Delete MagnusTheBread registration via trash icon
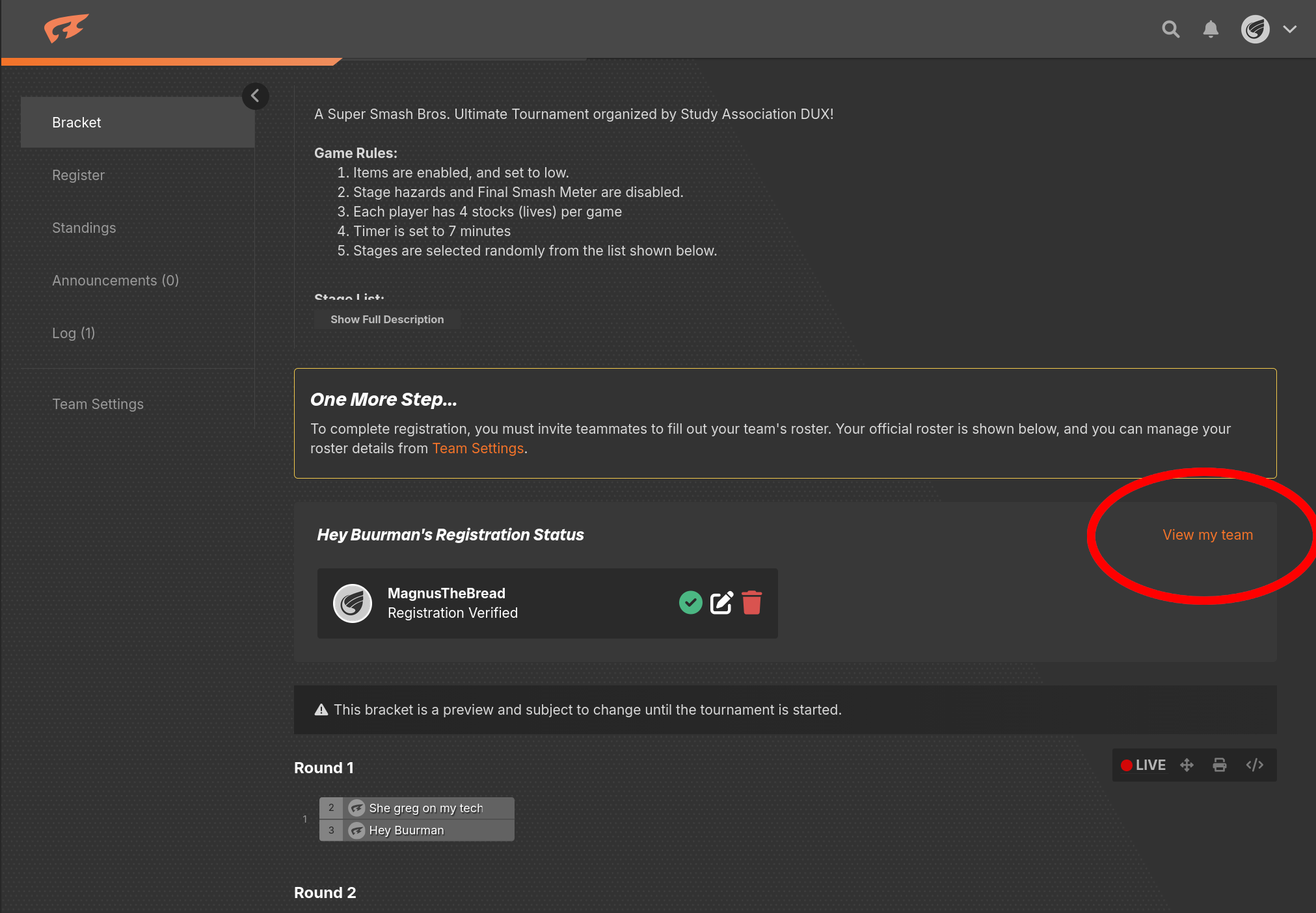 (x=751, y=603)
